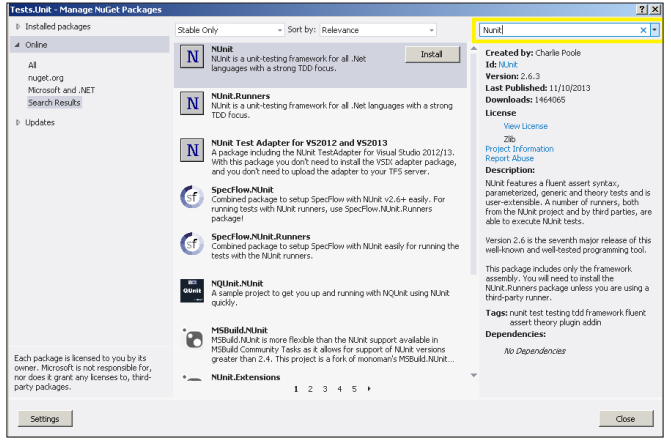Click the NUnit package icon
Image resolution: width=671 pixels, height=443 pixels.
(x=192, y=56)
